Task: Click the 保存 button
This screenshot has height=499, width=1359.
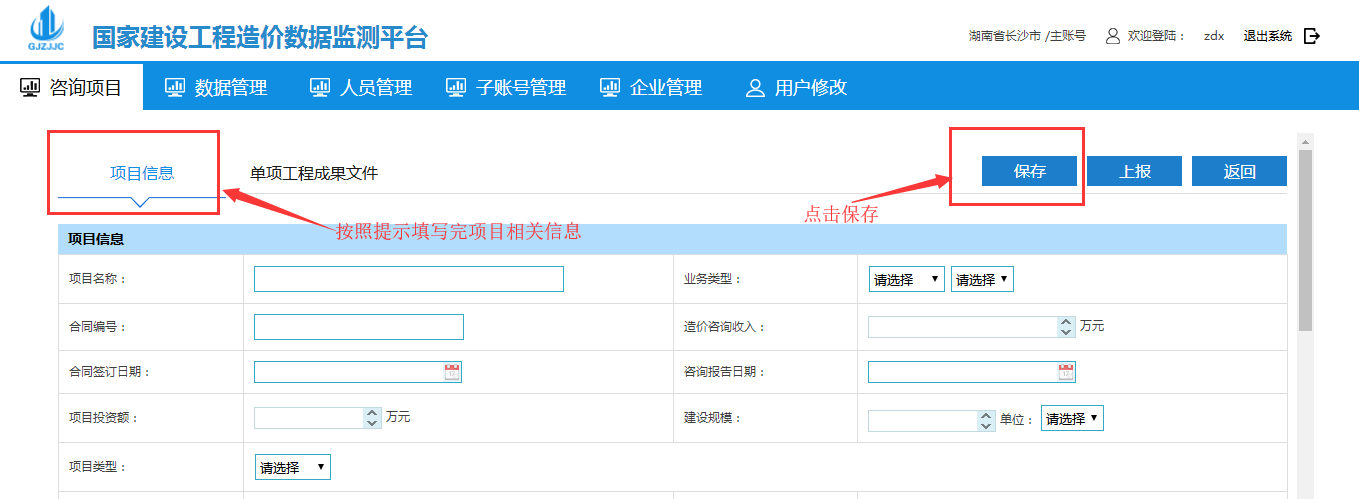Action: (x=1029, y=171)
